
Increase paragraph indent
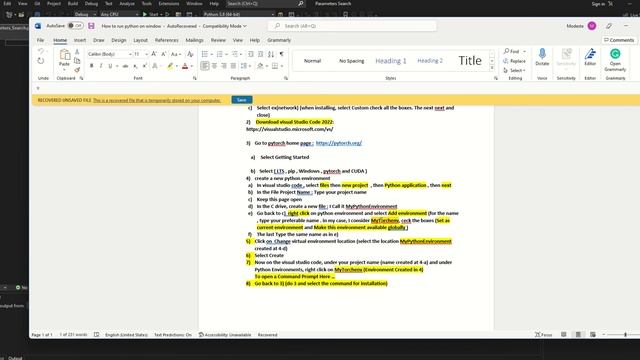click(x=260, y=54)
